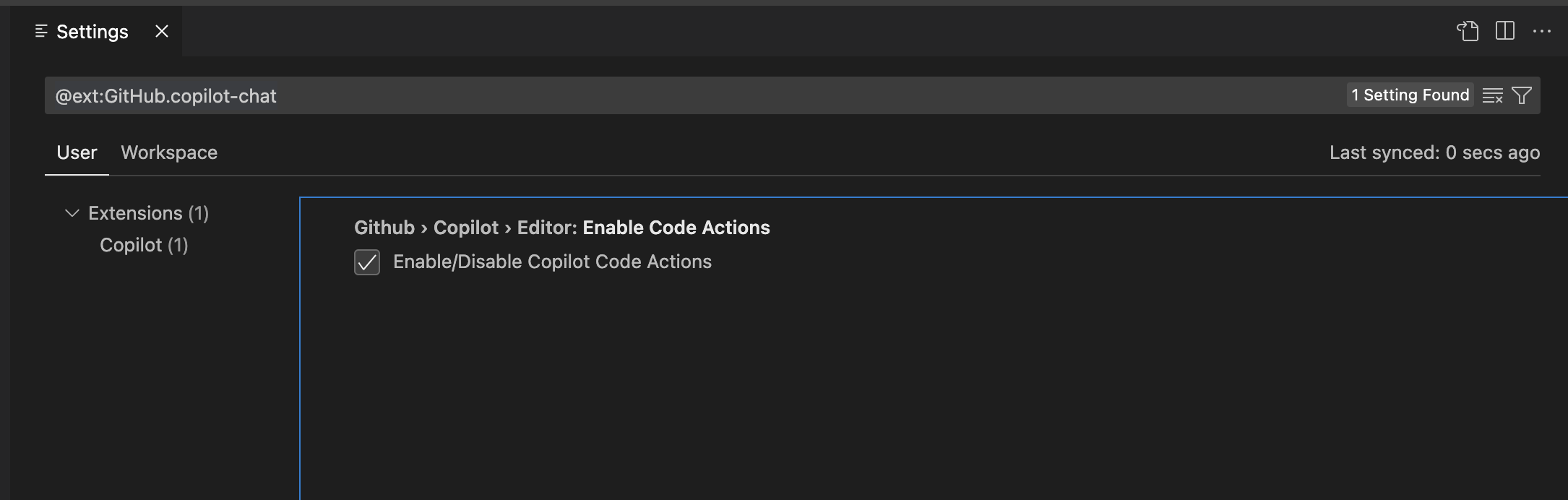This screenshot has height=500, width=1568.
Task: Collapse the Extensions (1) tree section
Action: click(71, 213)
